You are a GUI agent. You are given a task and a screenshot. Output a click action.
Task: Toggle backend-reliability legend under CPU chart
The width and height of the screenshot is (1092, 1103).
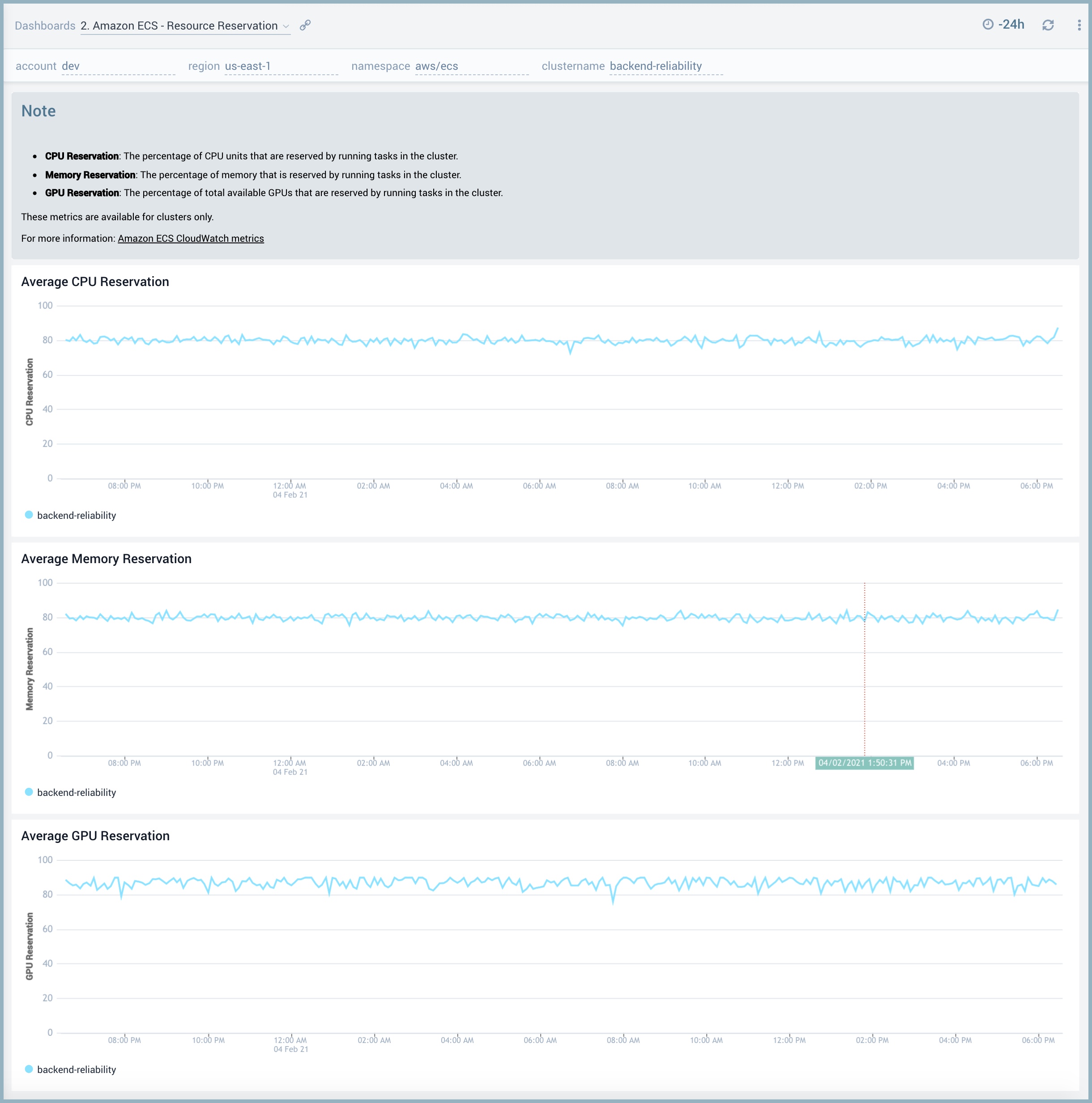[x=77, y=516]
